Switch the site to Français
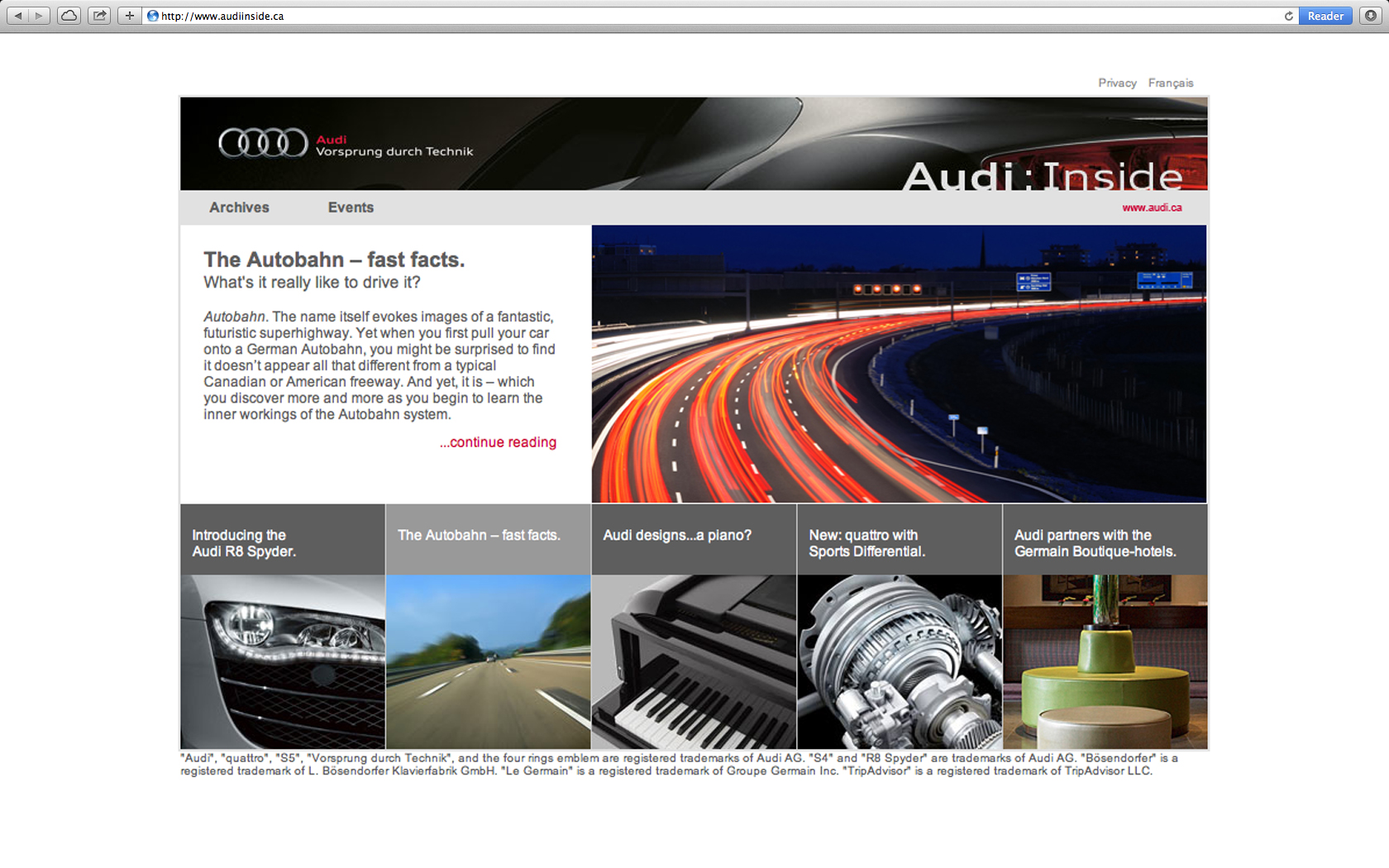This screenshot has height=868, width=1389. click(x=1170, y=83)
